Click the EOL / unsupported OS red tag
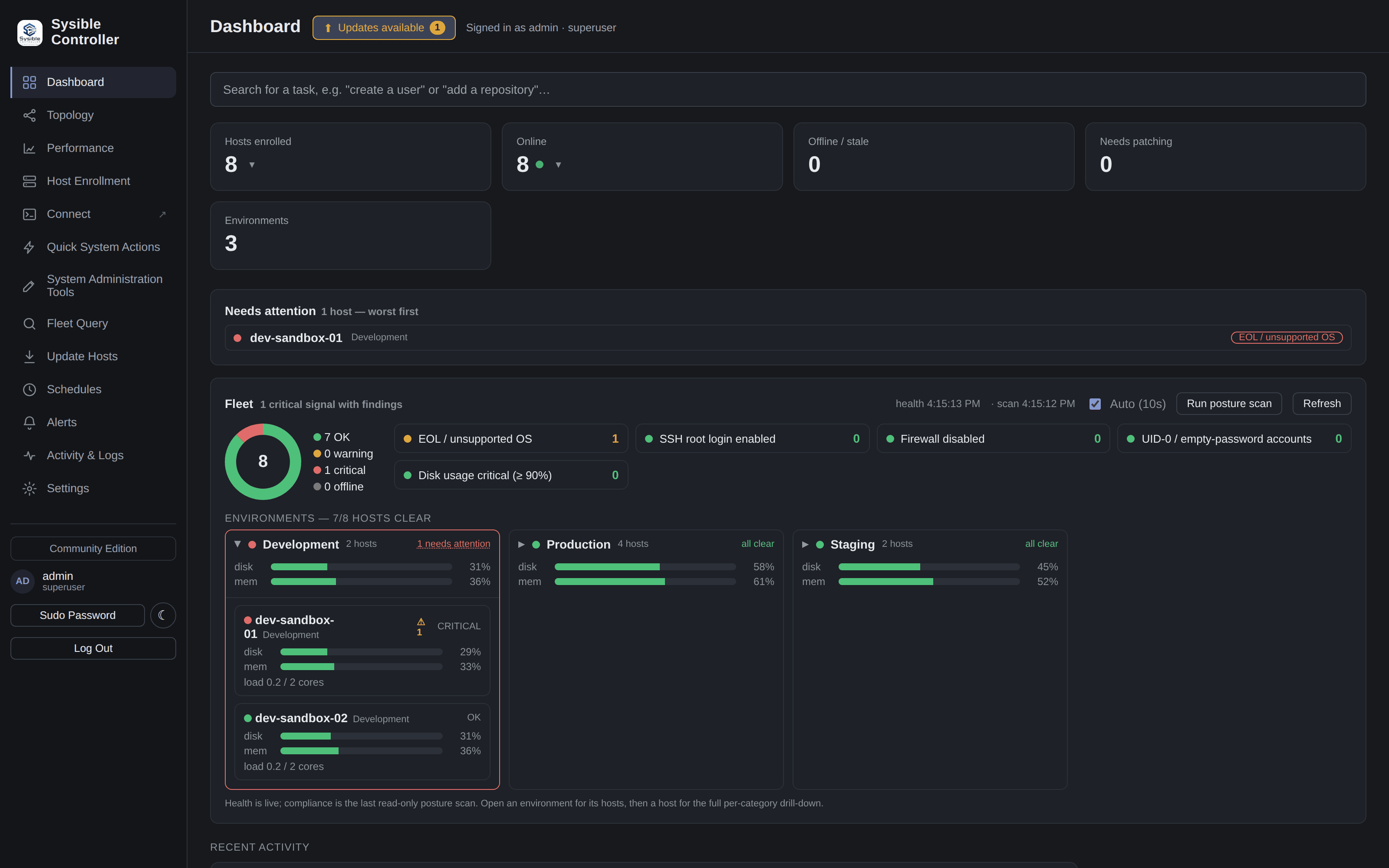 click(x=1287, y=338)
